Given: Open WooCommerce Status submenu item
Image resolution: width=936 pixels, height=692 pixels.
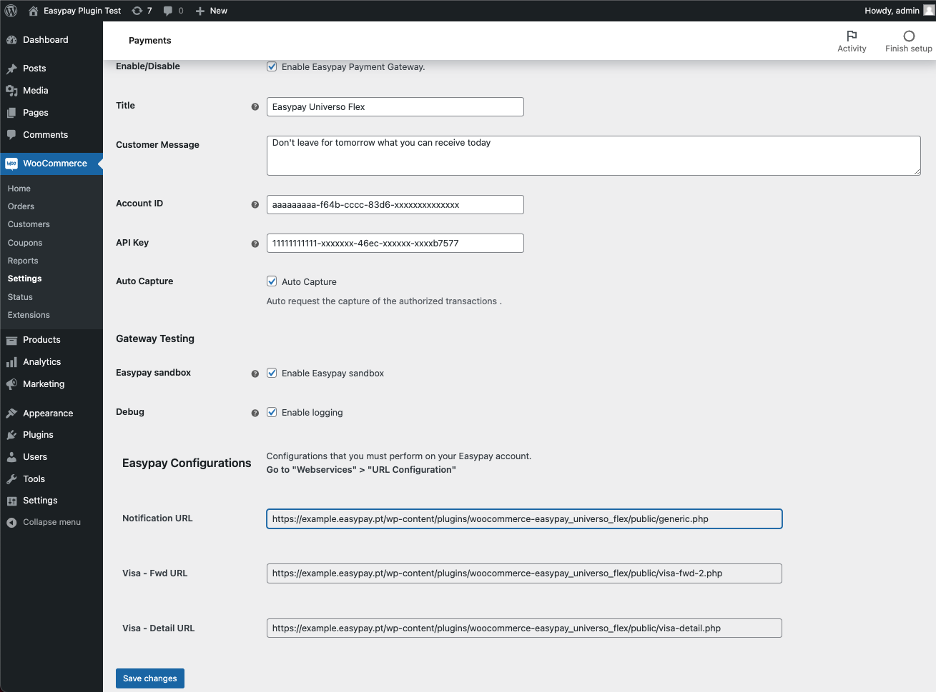Looking at the screenshot, I should (x=20, y=297).
